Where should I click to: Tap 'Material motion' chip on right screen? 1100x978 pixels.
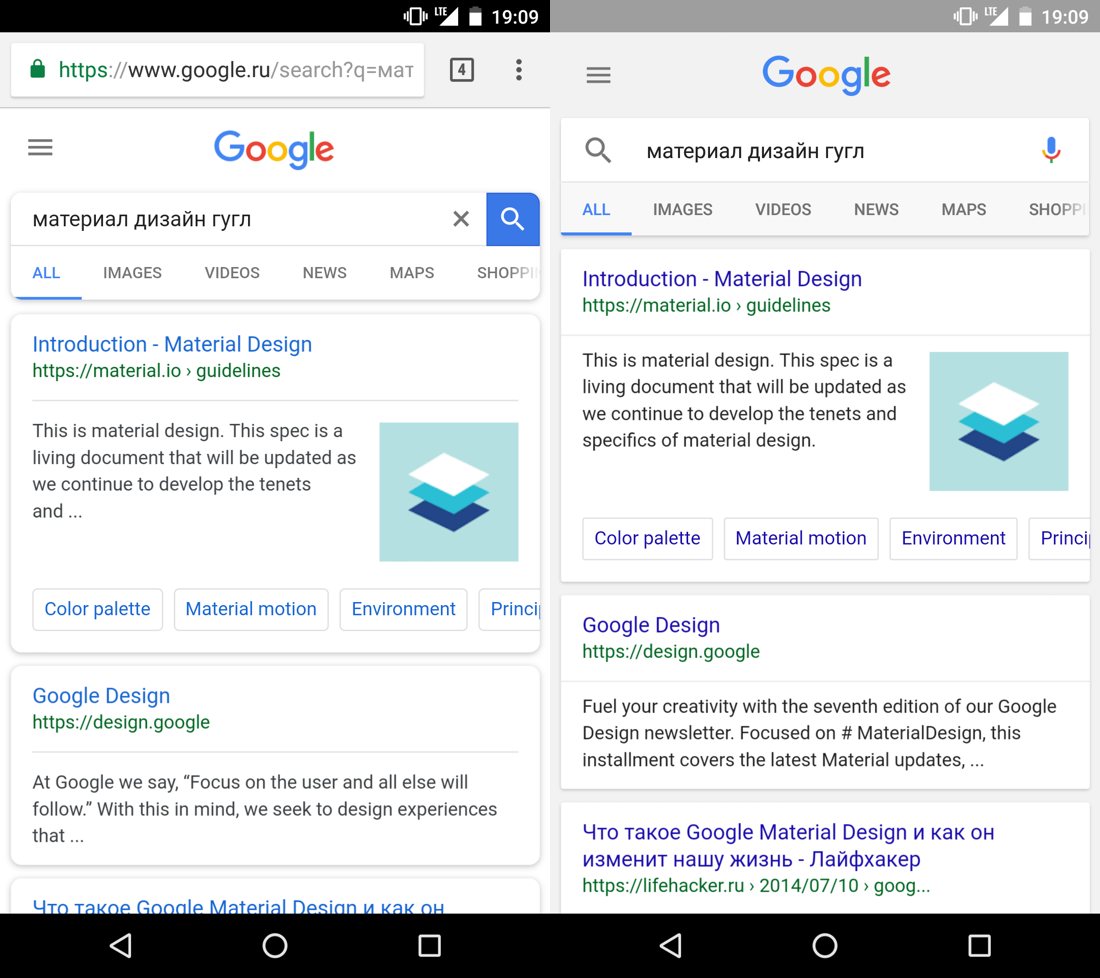tap(801, 538)
